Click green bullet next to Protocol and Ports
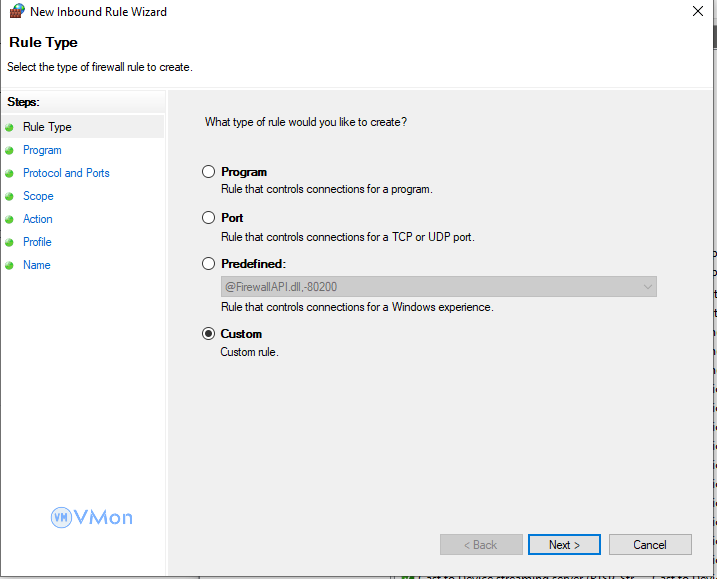 10,174
